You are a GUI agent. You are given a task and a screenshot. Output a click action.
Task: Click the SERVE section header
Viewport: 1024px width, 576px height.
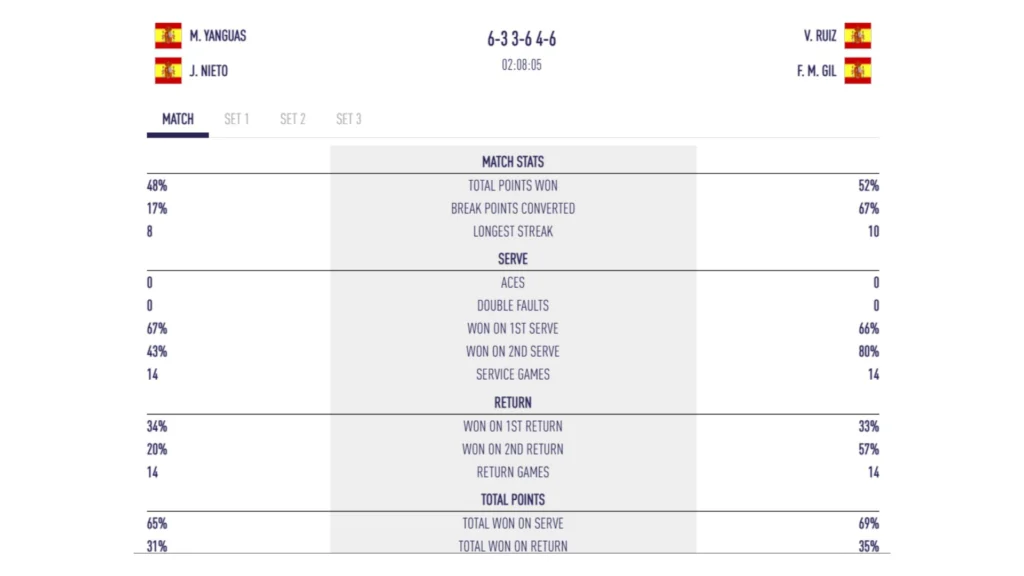[x=513, y=259]
